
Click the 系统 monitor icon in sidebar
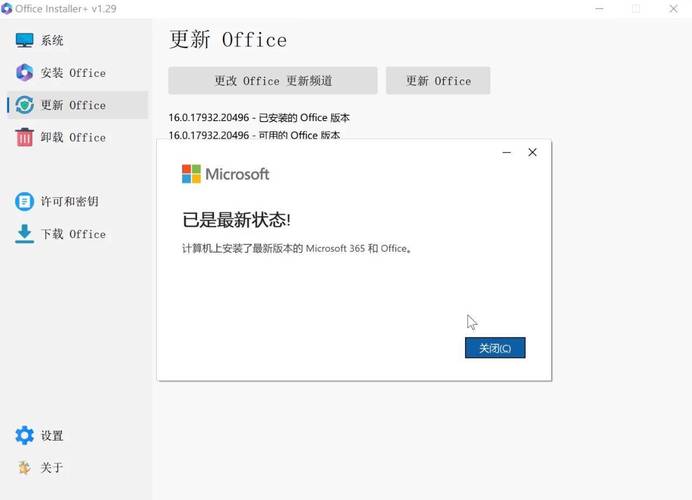click(24, 40)
